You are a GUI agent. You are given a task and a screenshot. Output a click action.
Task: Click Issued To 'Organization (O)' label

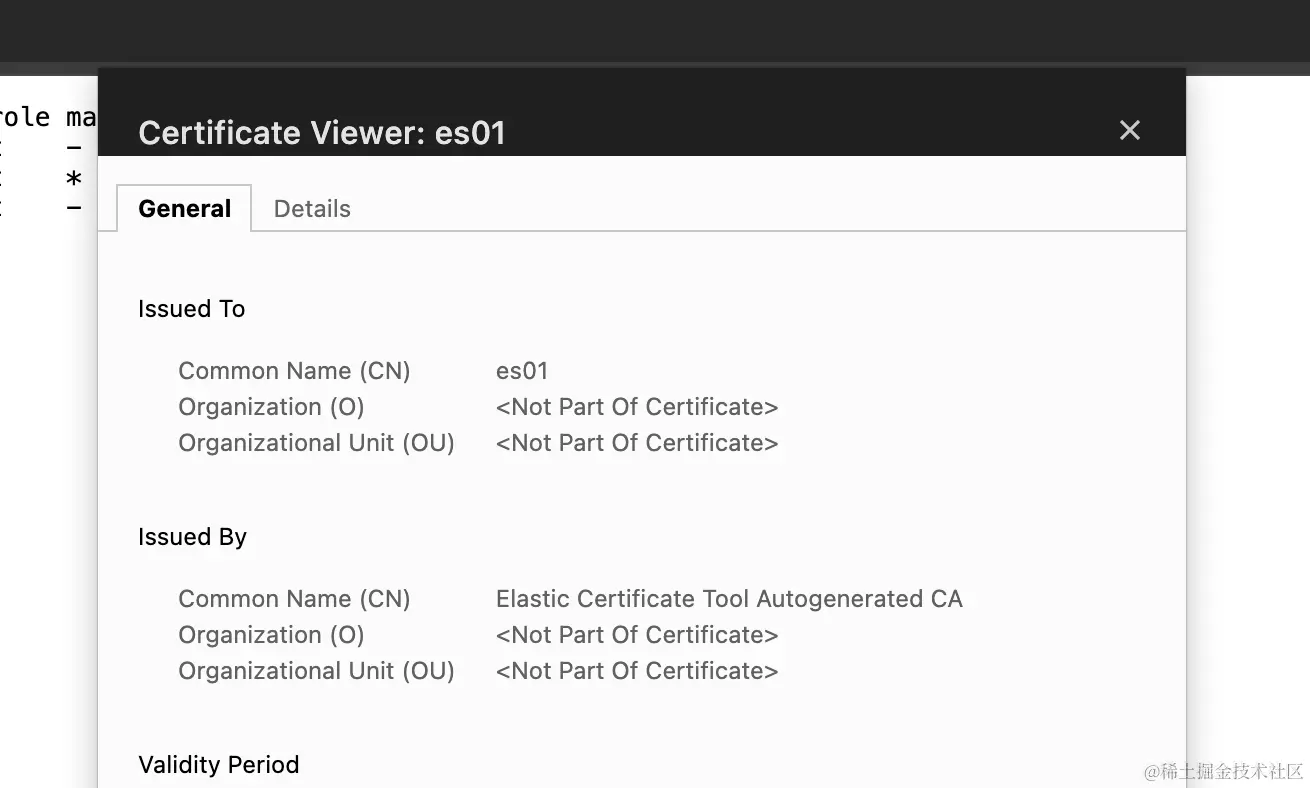271,407
